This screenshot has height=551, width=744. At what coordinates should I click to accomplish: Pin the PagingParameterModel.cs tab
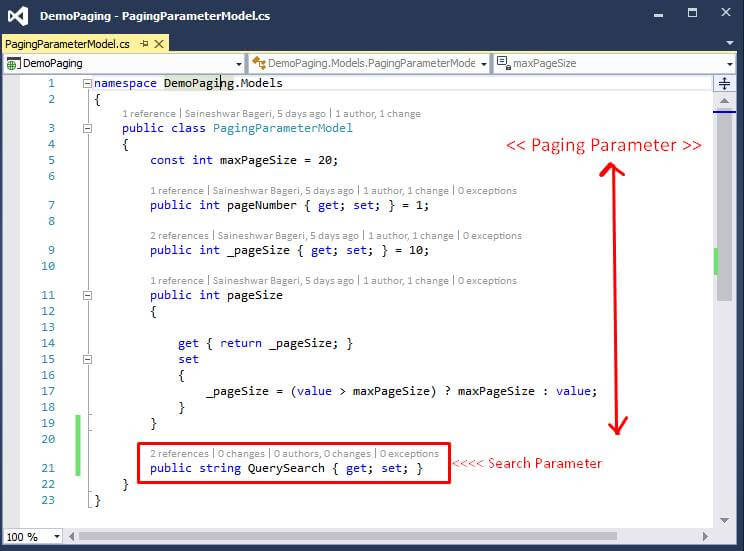pos(145,44)
